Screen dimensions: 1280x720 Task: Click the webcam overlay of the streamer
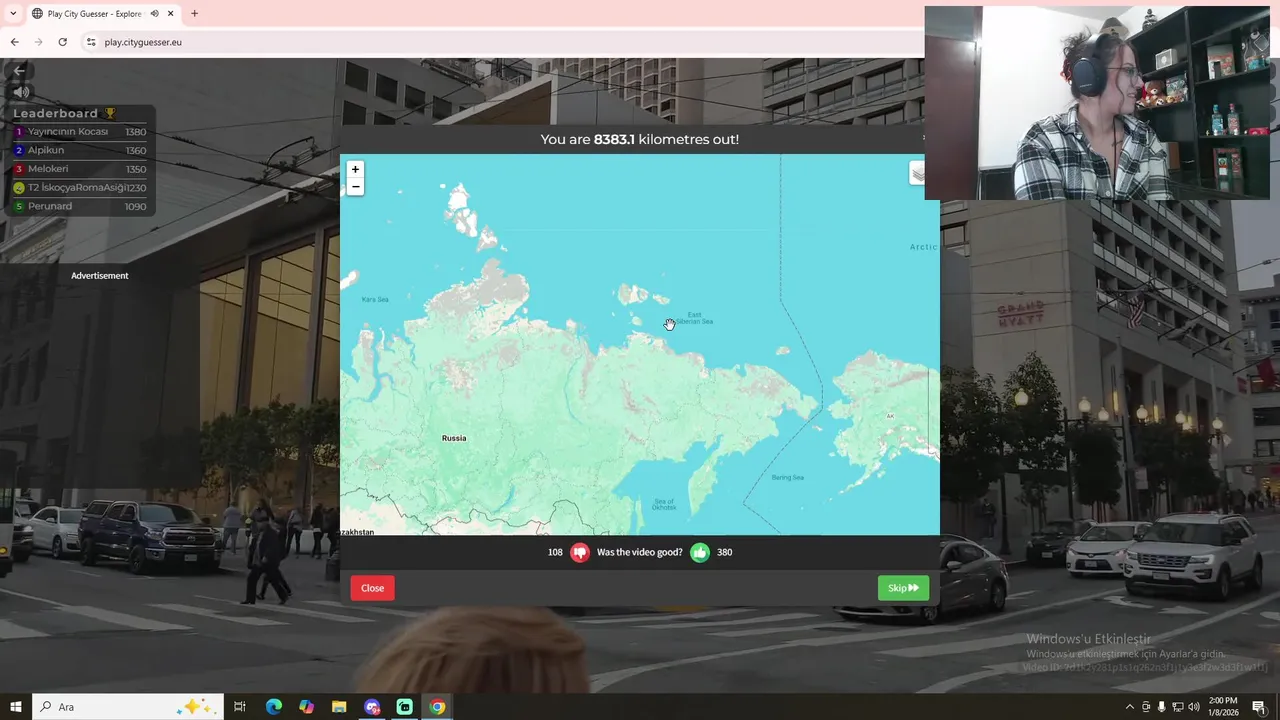pyautogui.click(x=1097, y=103)
